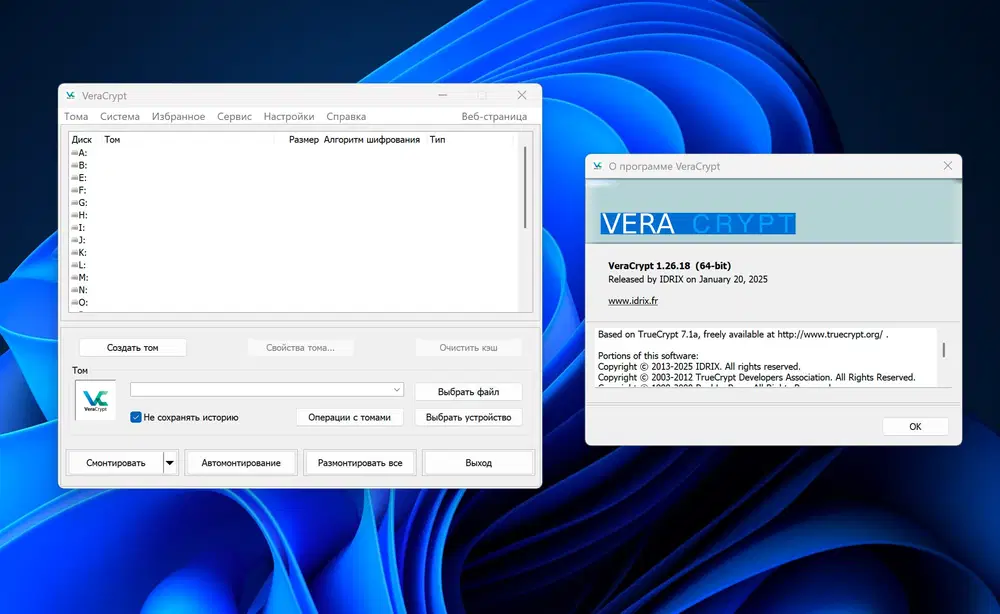1000x614 pixels.
Task: Open the Тома menu
Action: (x=76, y=116)
